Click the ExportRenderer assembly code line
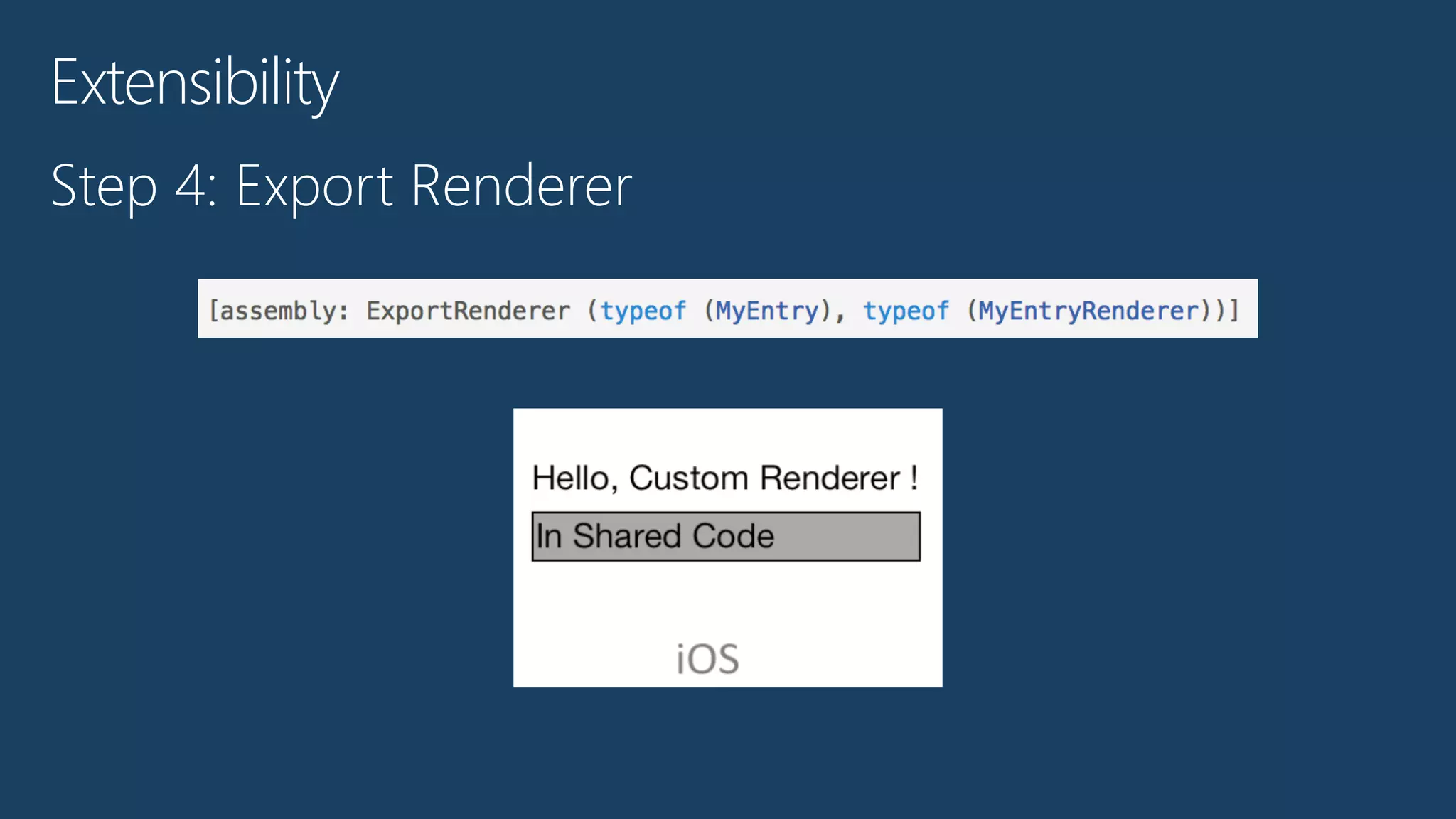Image resolution: width=1456 pixels, height=819 pixels. (727, 309)
